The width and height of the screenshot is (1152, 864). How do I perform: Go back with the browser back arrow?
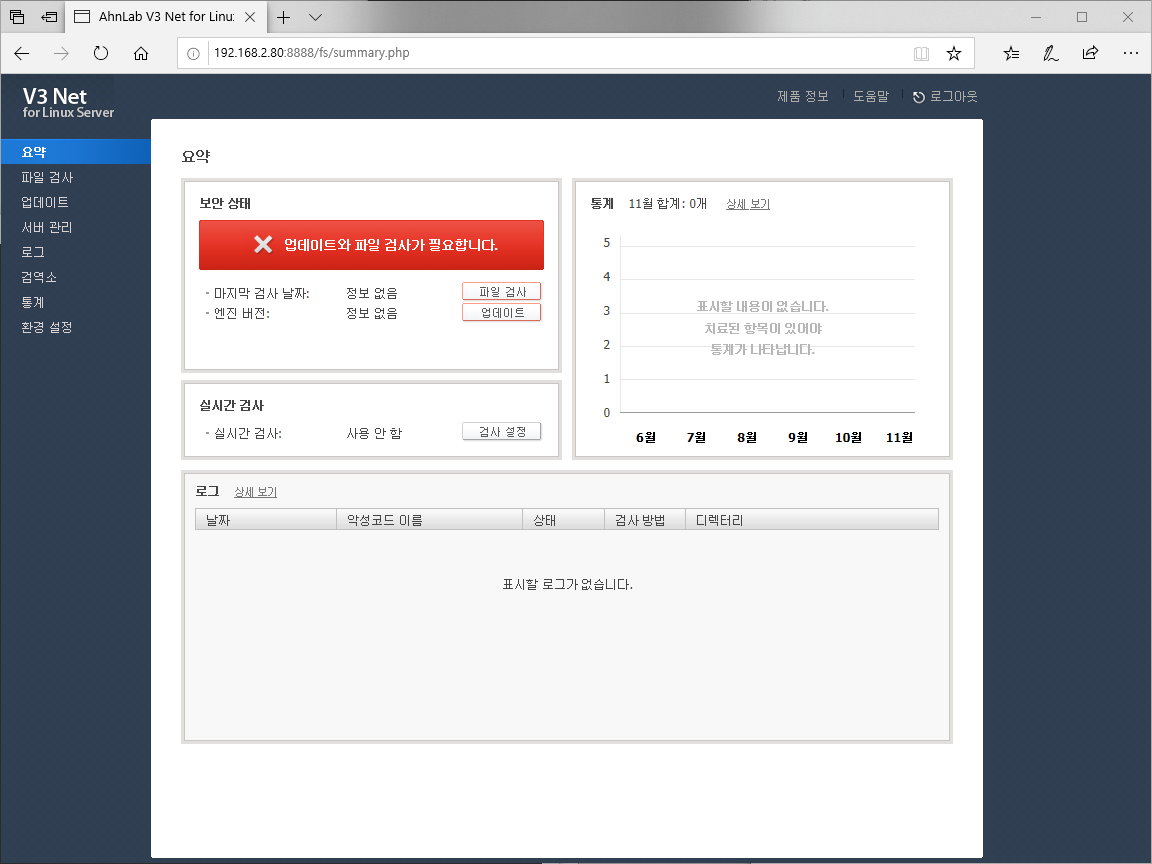pos(22,53)
